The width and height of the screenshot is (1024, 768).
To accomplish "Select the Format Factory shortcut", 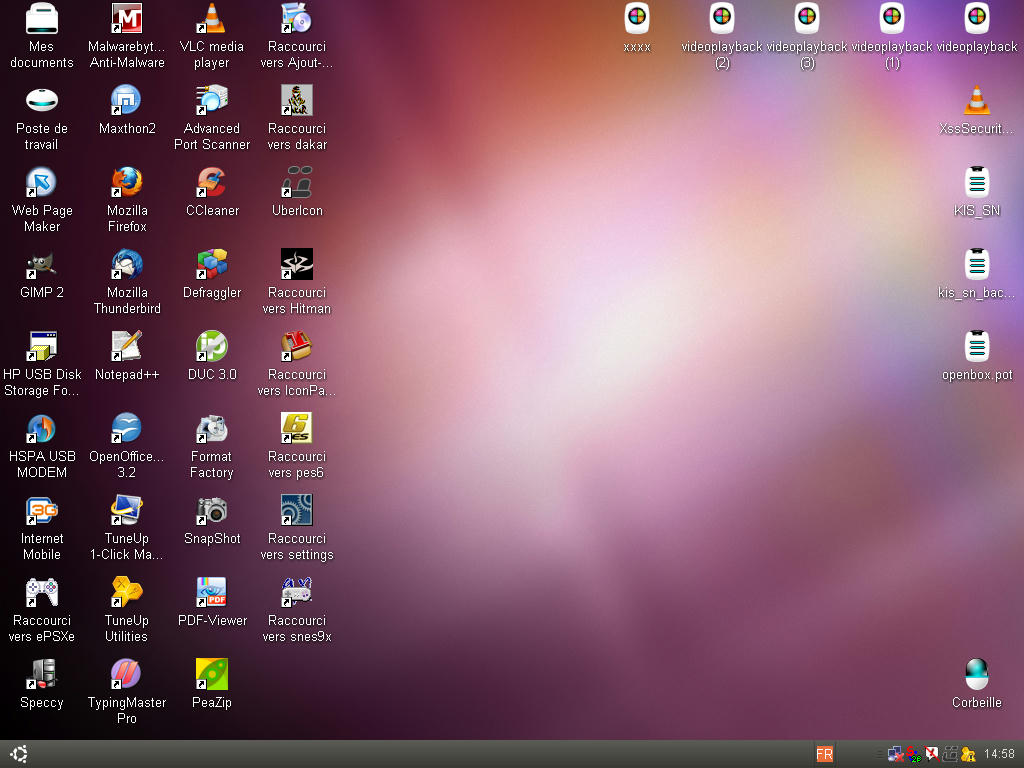I will pos(212,428).
